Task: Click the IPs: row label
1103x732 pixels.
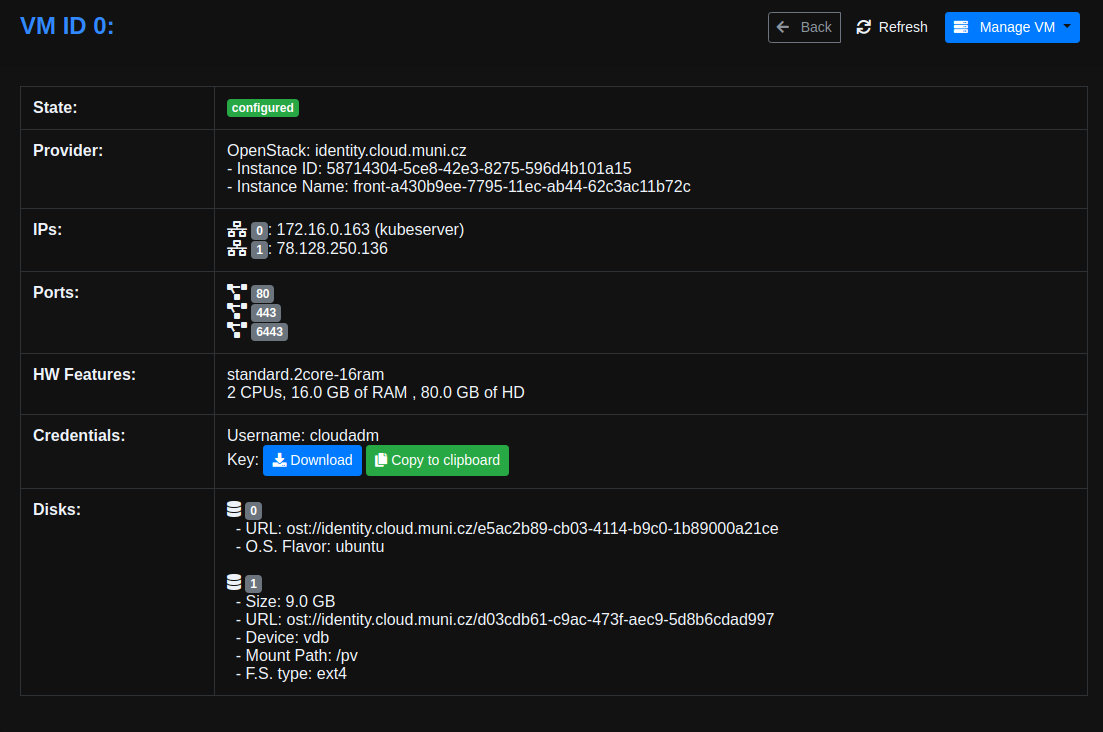Action: point(47,230)
